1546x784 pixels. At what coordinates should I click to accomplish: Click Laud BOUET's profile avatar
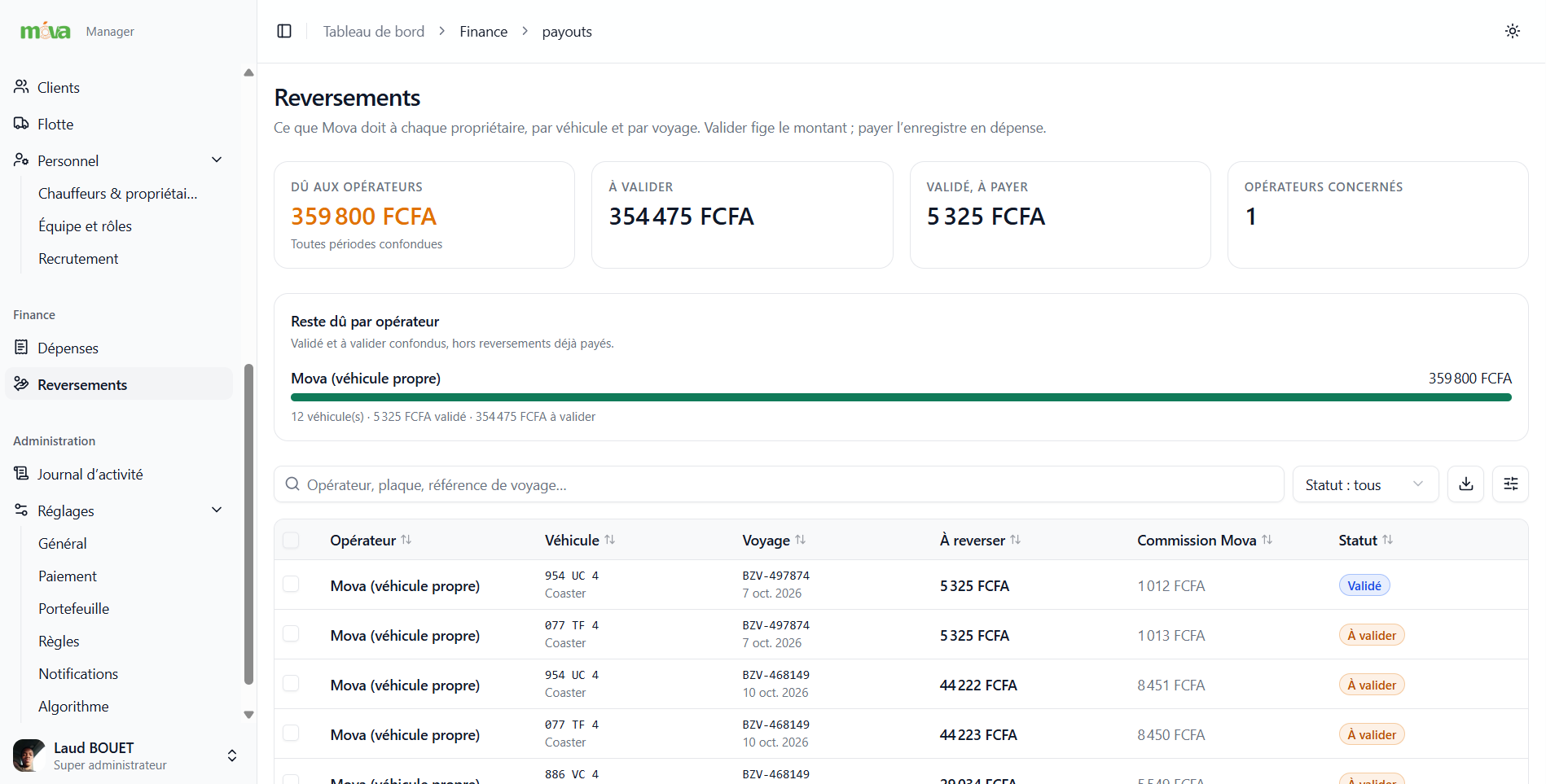(x=29, y=756)
